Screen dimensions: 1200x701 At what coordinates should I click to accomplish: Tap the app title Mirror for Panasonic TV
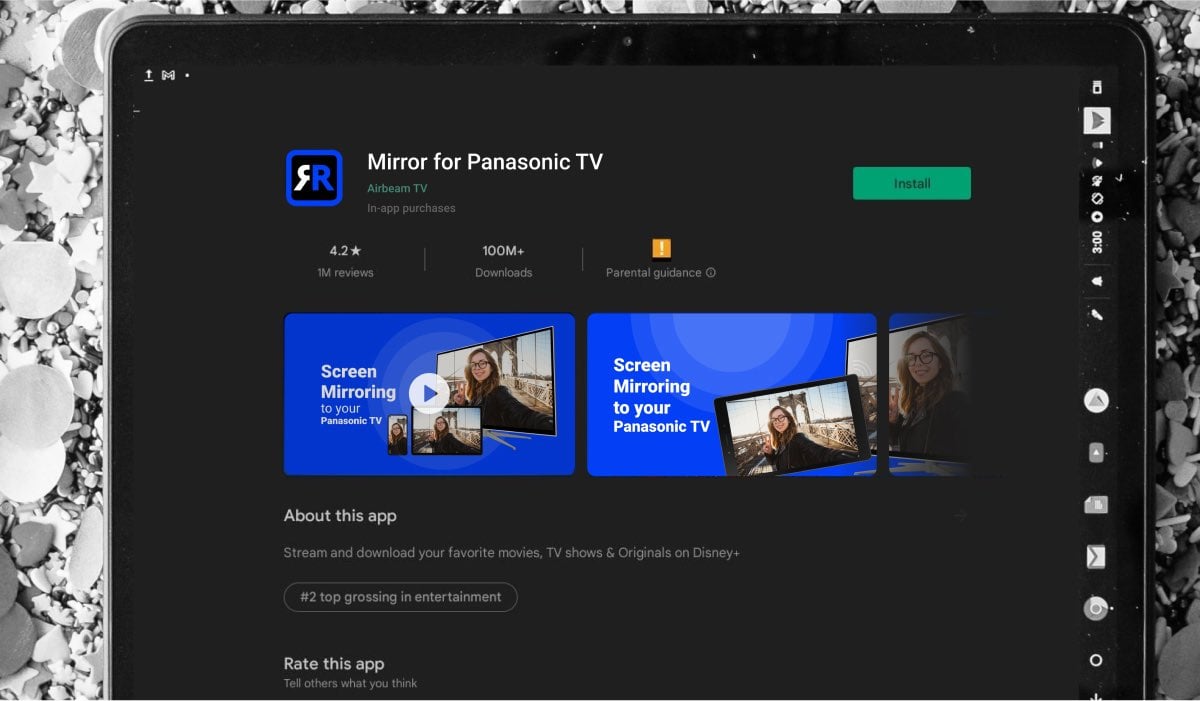(485, 161)
